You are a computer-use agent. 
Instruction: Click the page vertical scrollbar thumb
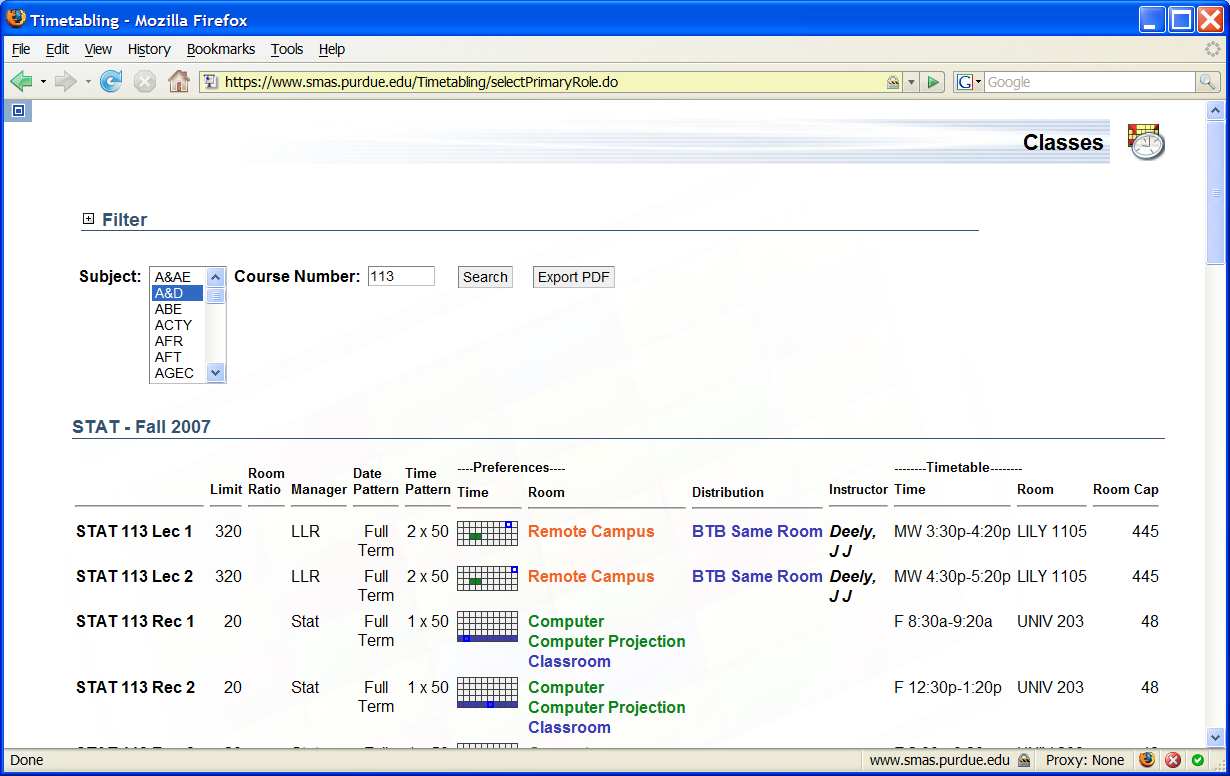[1215, 192]
